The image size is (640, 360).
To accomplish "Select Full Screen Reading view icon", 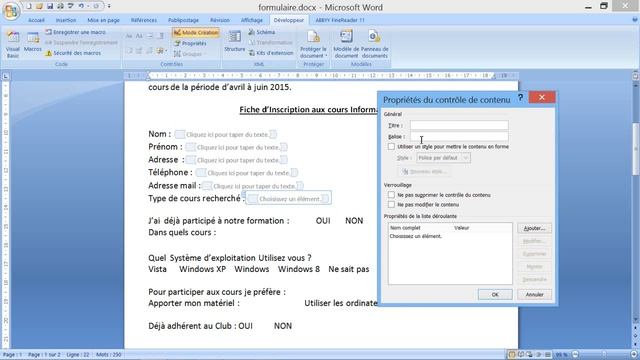I will 521,354.
